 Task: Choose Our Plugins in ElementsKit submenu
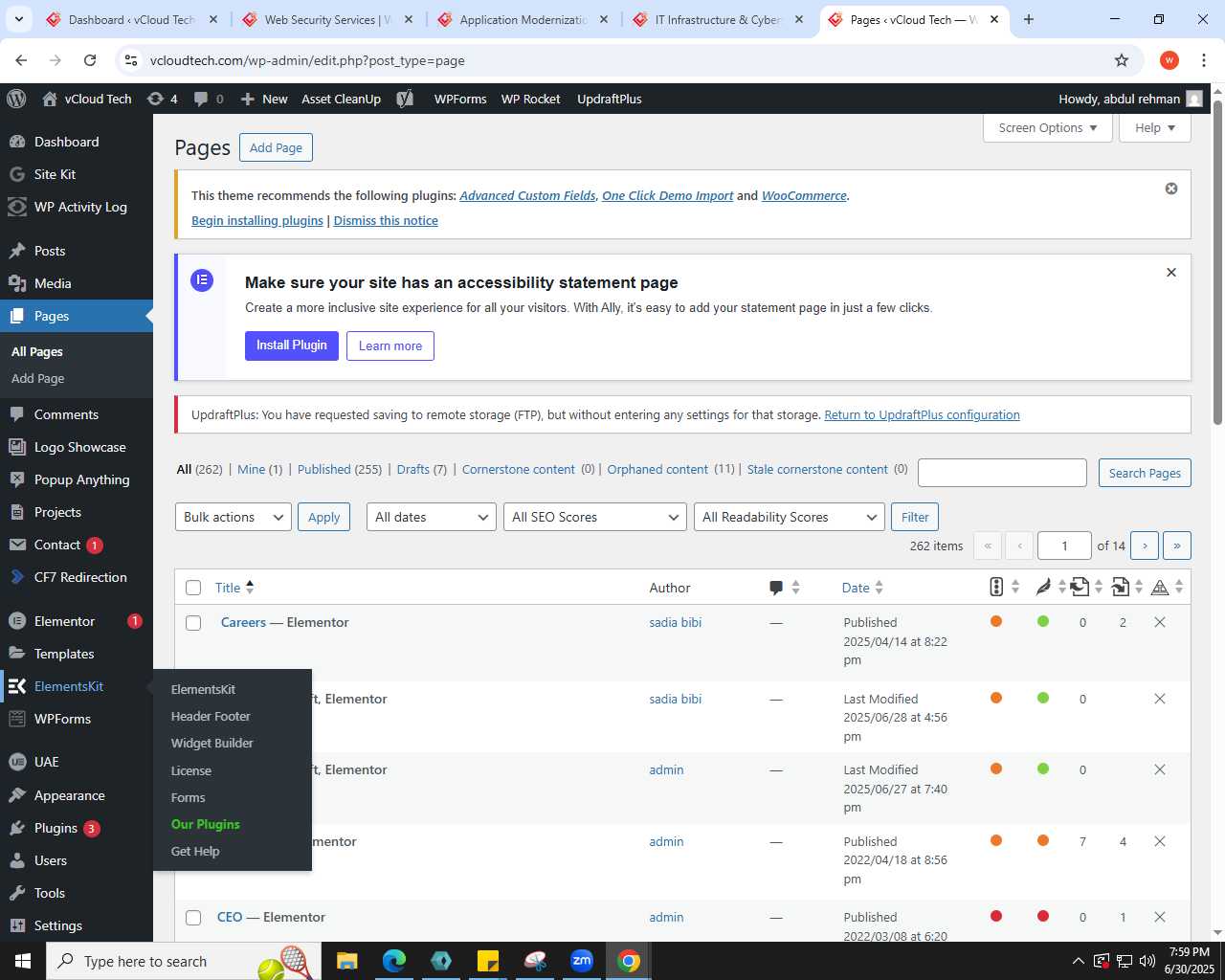pos(205,824)
